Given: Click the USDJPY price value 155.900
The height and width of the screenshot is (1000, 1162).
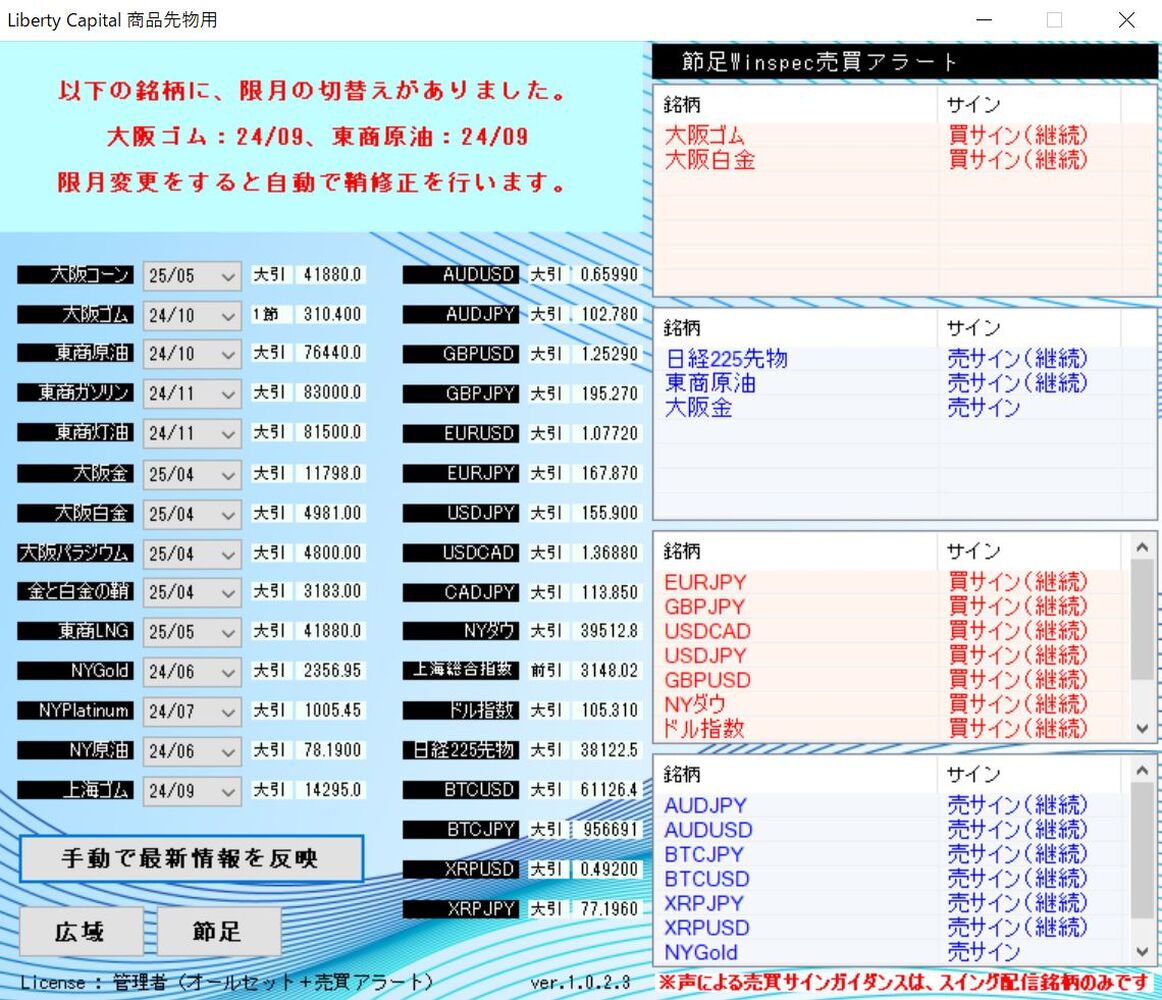Looking at the screenshot, I should pos(609,513).
